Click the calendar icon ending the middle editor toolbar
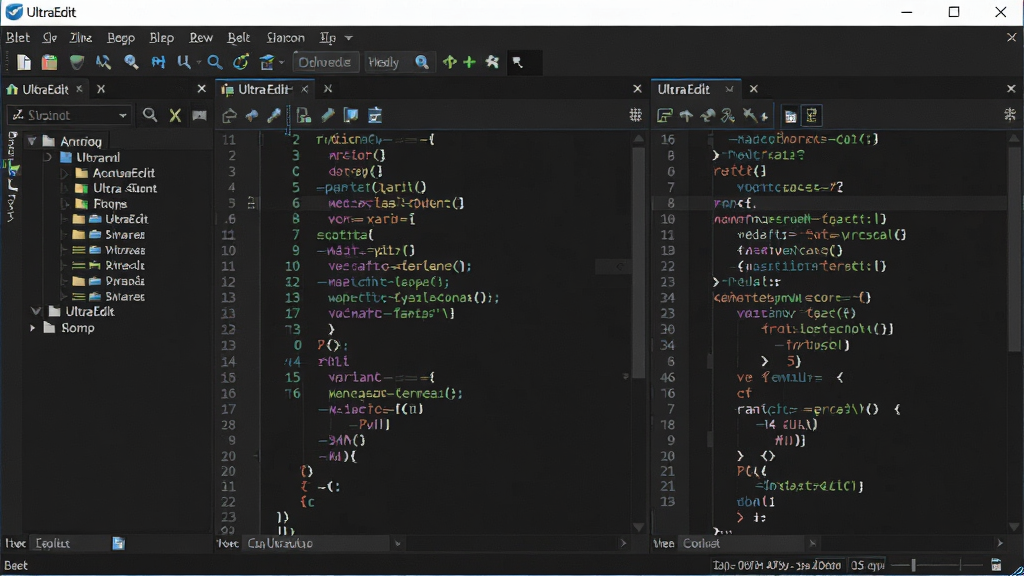Screen dimensions: 1024x576 [375, 116]
